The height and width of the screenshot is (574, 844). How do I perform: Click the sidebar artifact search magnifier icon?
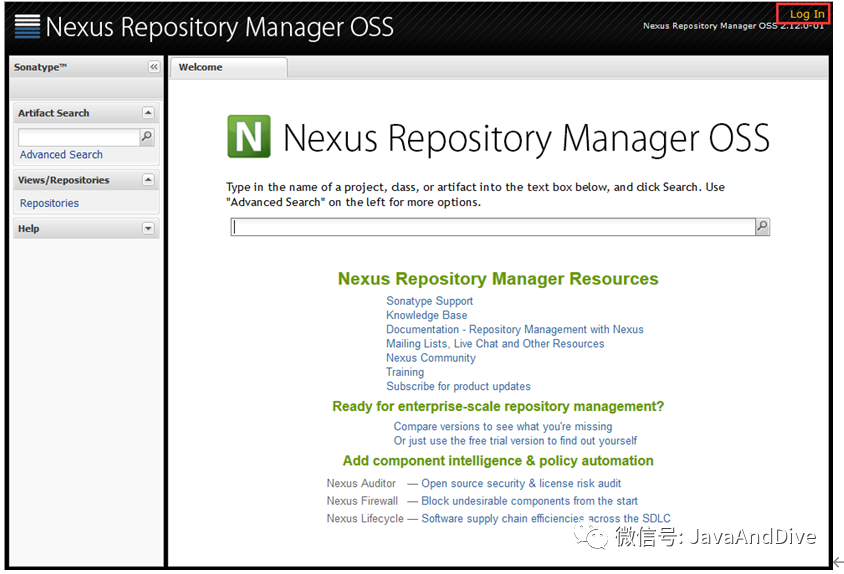pyautogui.click(x=146, y=137)
